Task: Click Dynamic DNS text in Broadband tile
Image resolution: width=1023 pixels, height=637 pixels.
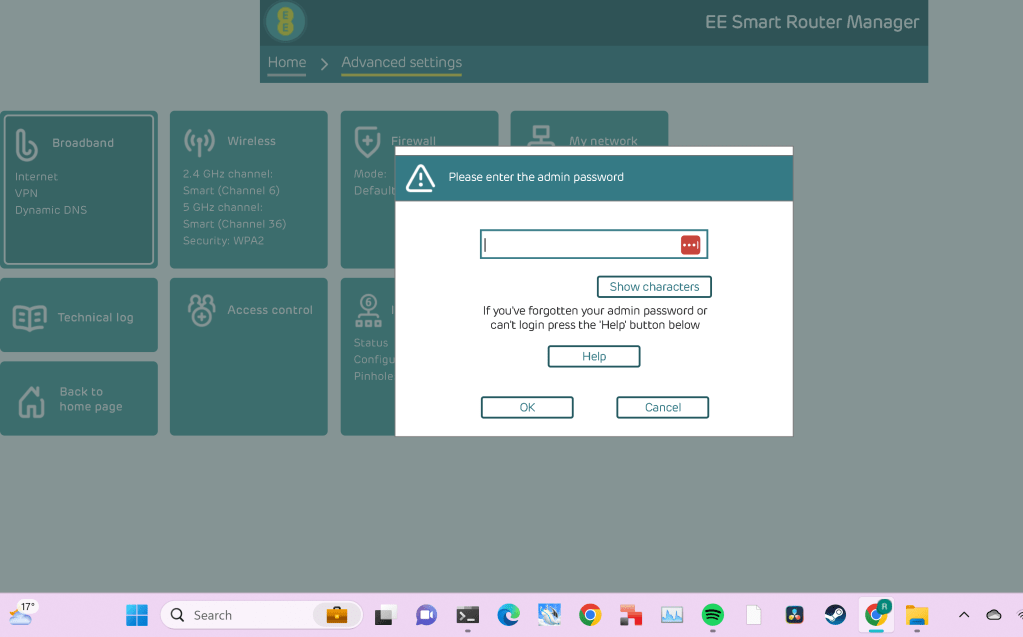Action: point(51,210)
